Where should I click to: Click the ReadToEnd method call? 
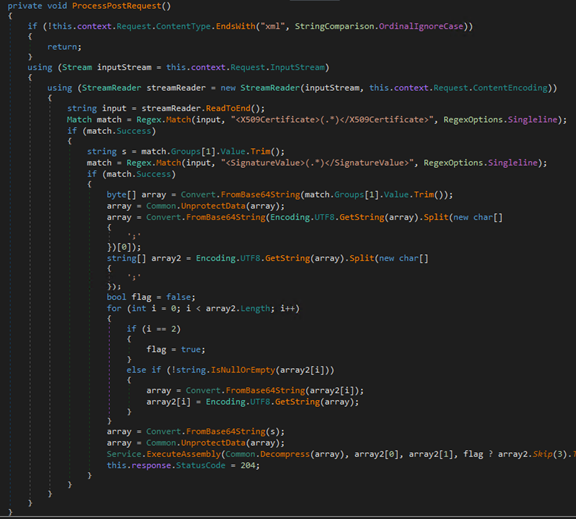228,108
